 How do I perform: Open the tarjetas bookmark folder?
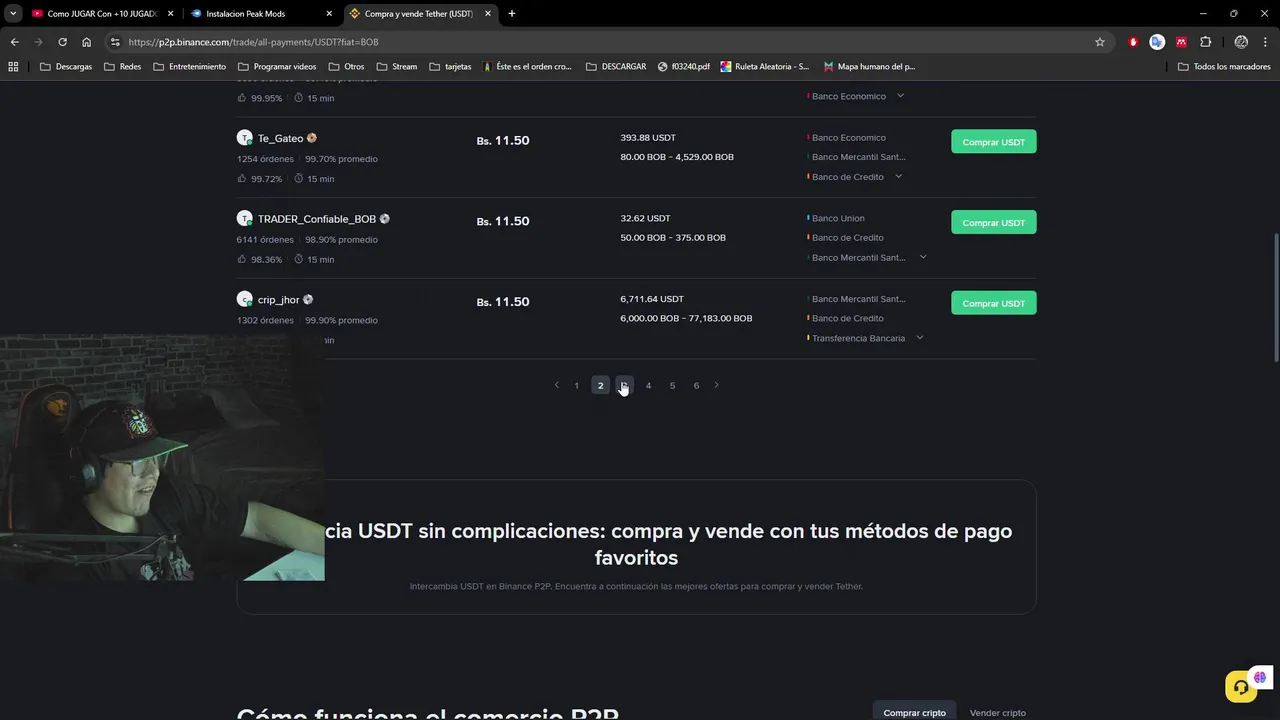click(x=450, y=67)
